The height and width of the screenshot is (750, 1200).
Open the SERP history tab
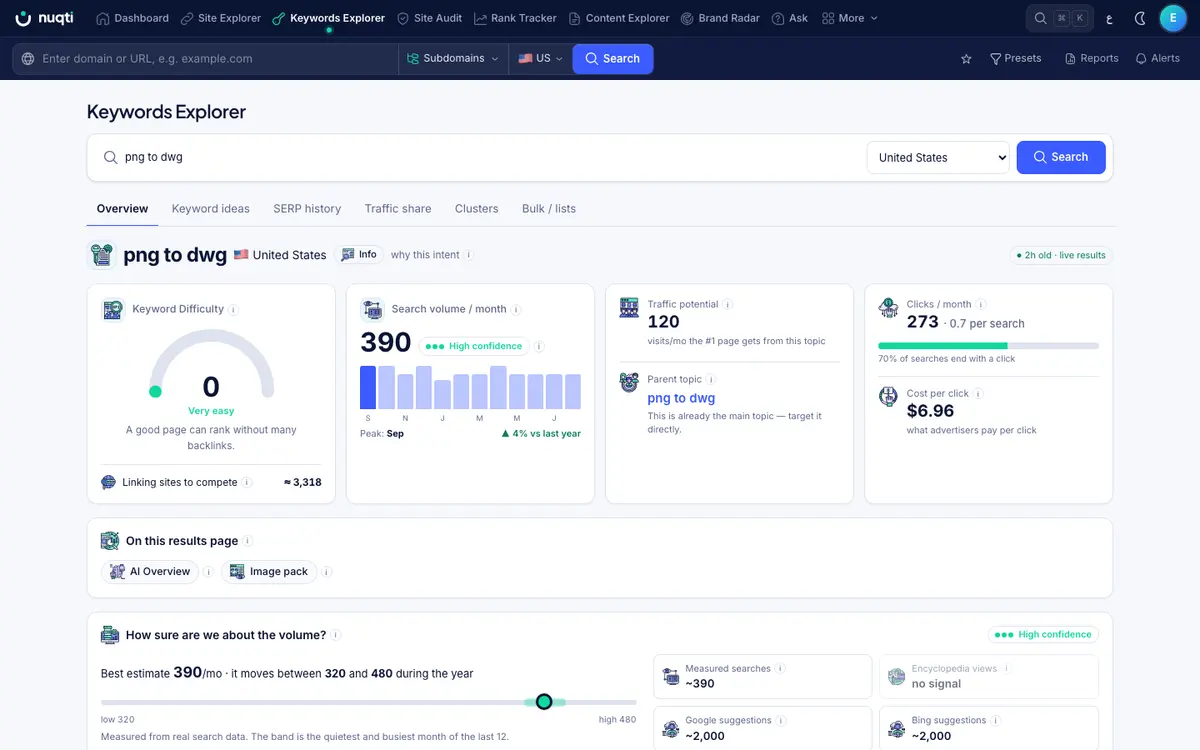307,209
